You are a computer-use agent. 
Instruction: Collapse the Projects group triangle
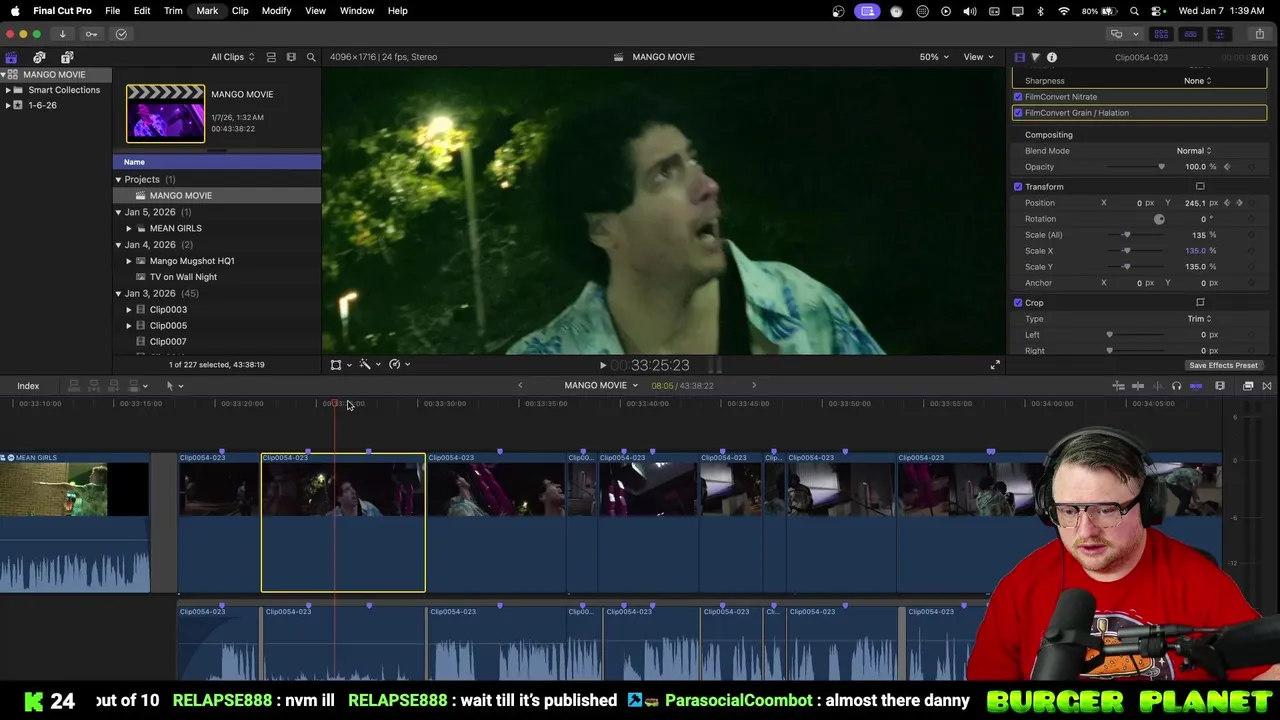[118, 180]
